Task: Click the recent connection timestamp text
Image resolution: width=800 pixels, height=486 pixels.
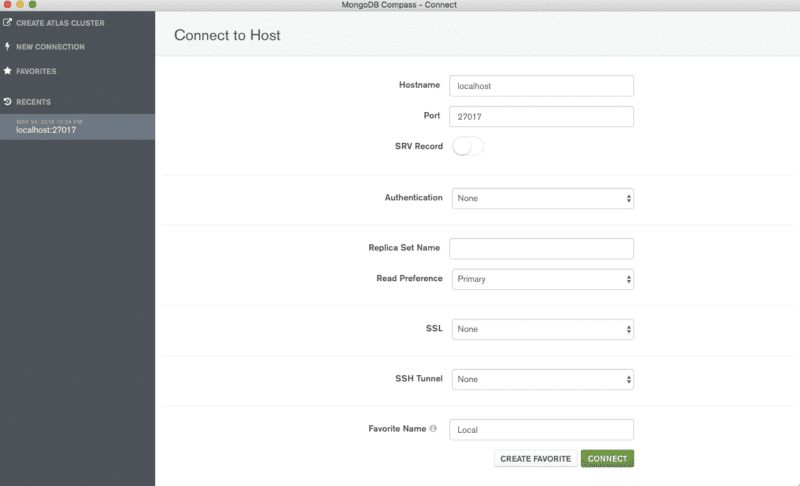Action: (x=49, y=122)
